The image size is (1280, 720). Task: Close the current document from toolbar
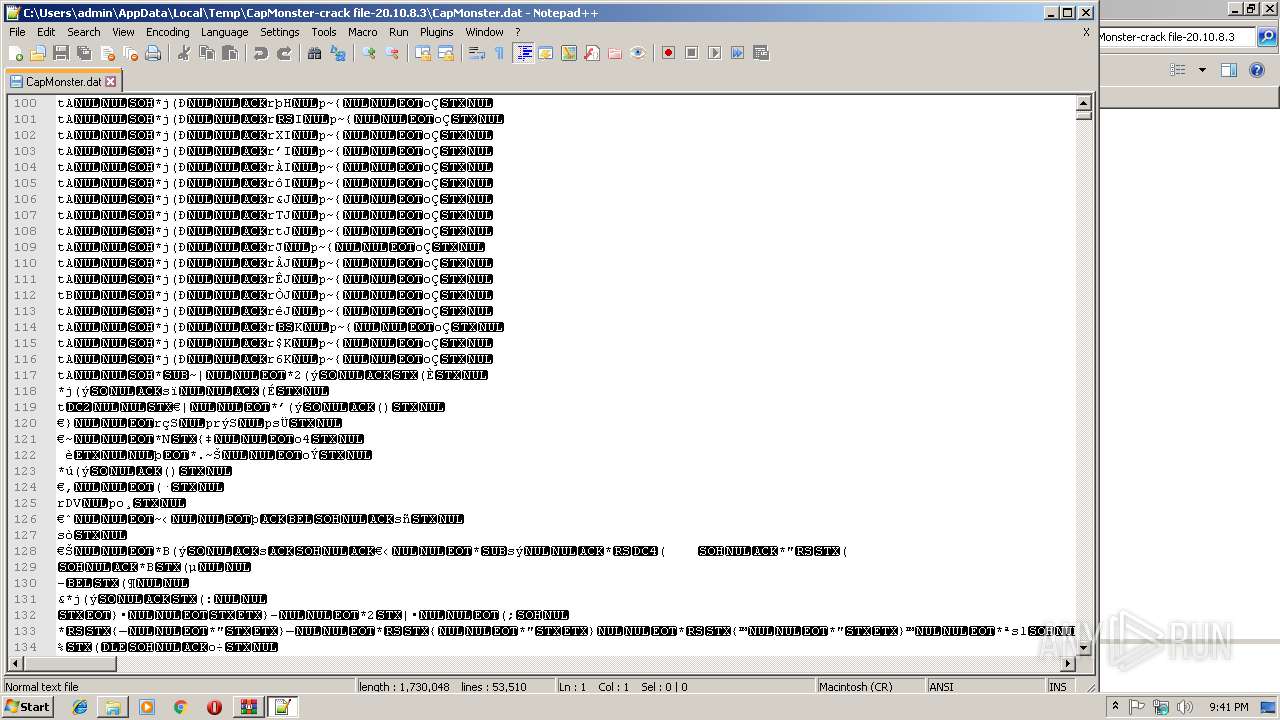point(107,53)
